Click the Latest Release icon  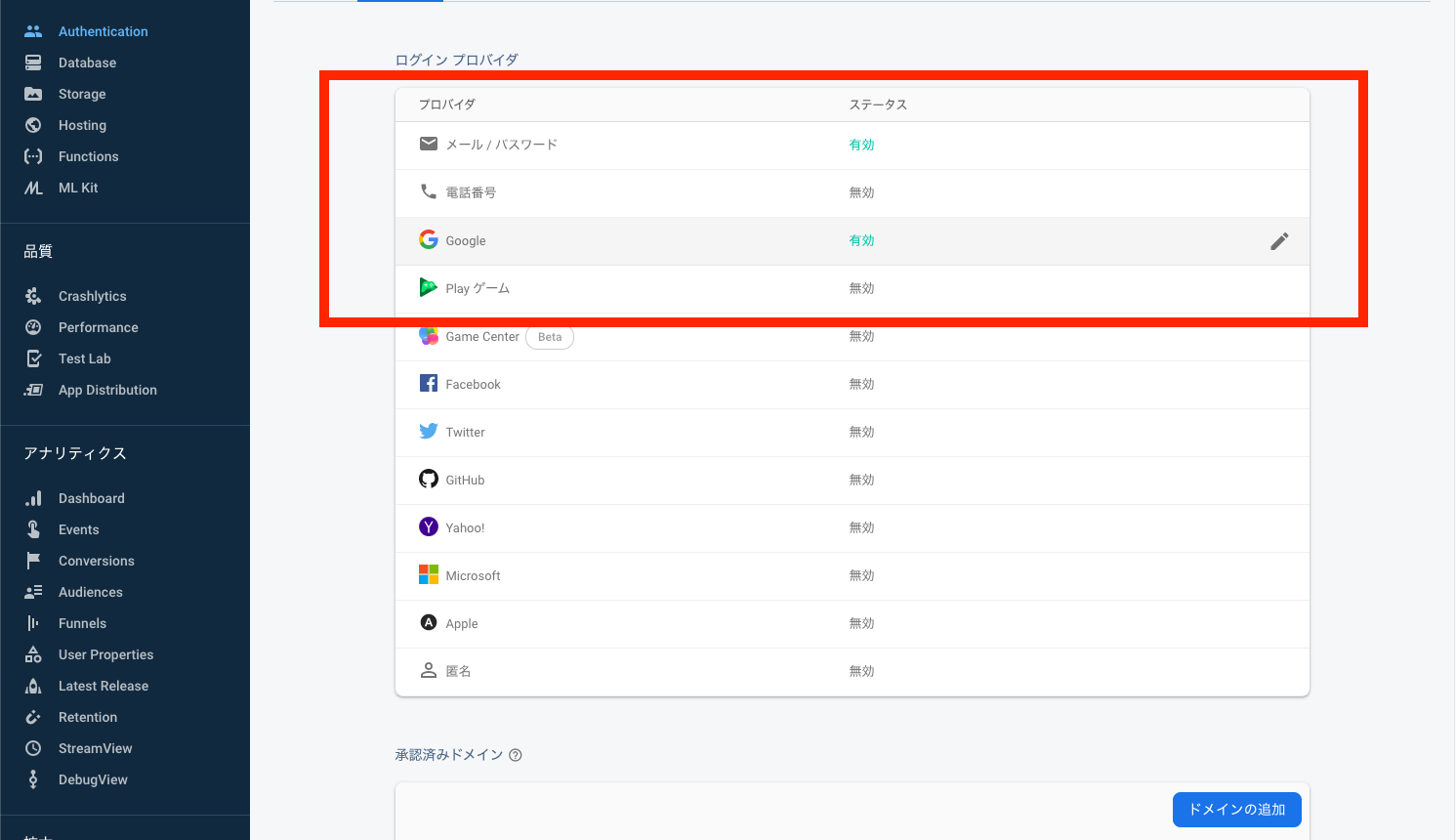33,686
